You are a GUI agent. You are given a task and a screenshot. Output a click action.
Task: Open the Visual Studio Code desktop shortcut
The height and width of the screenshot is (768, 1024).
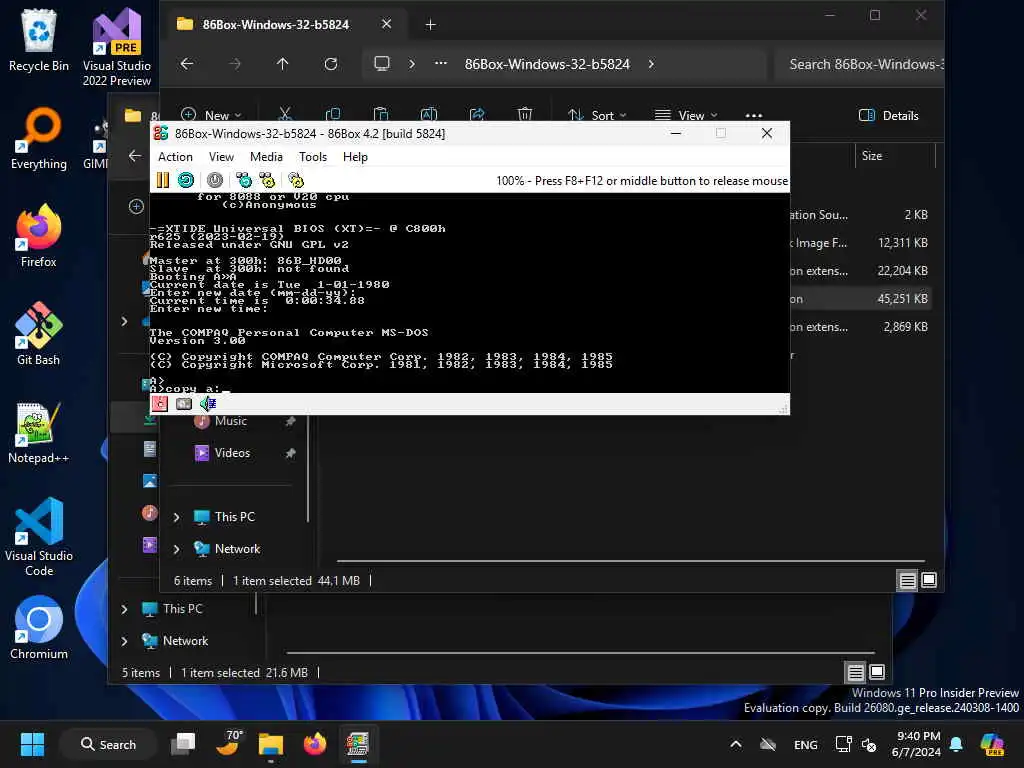(x=39, y=537)
